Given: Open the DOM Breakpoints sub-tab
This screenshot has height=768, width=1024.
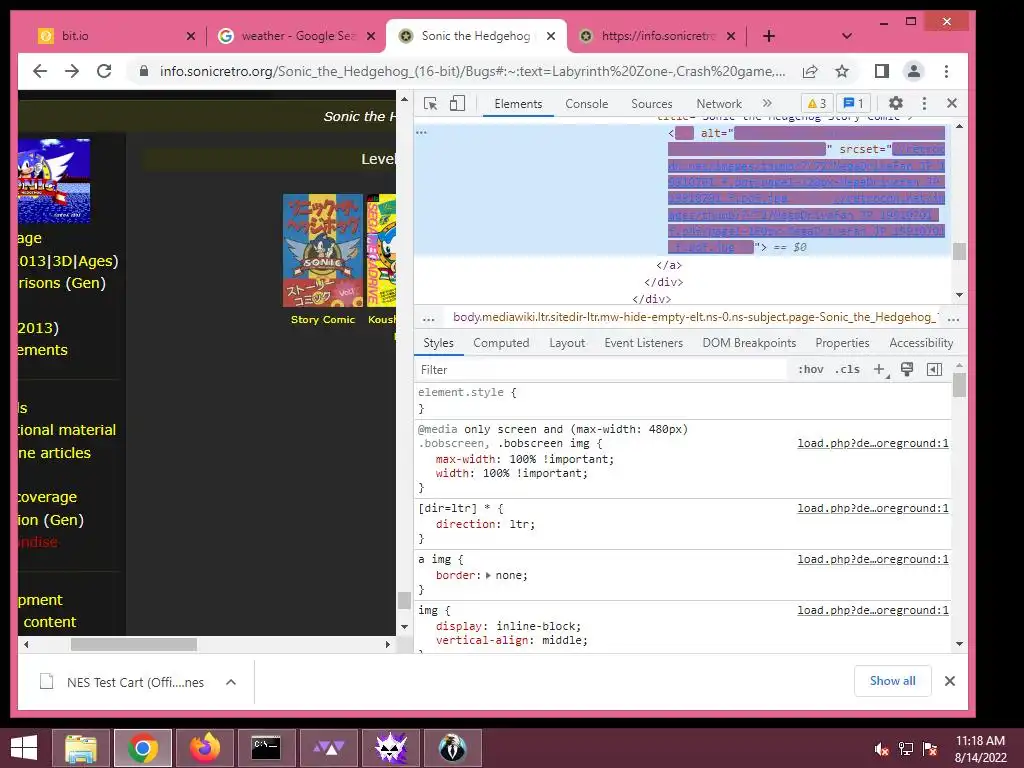Looking at the screenshot, I should [x=749, y=343].
